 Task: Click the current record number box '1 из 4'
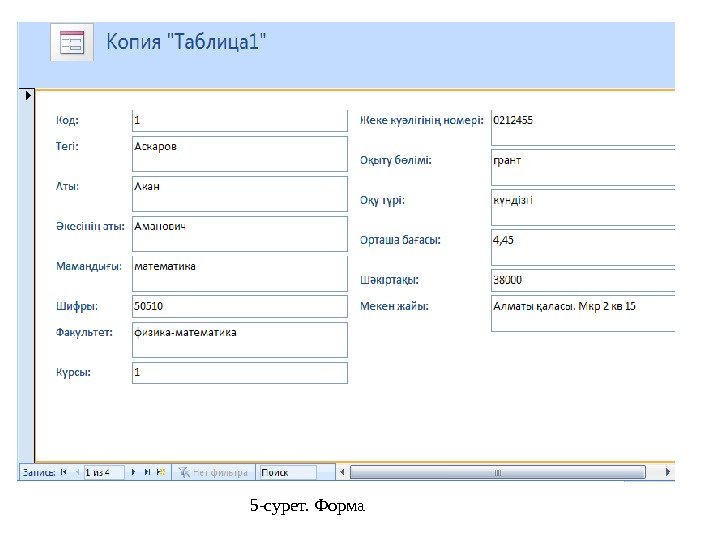104,472
